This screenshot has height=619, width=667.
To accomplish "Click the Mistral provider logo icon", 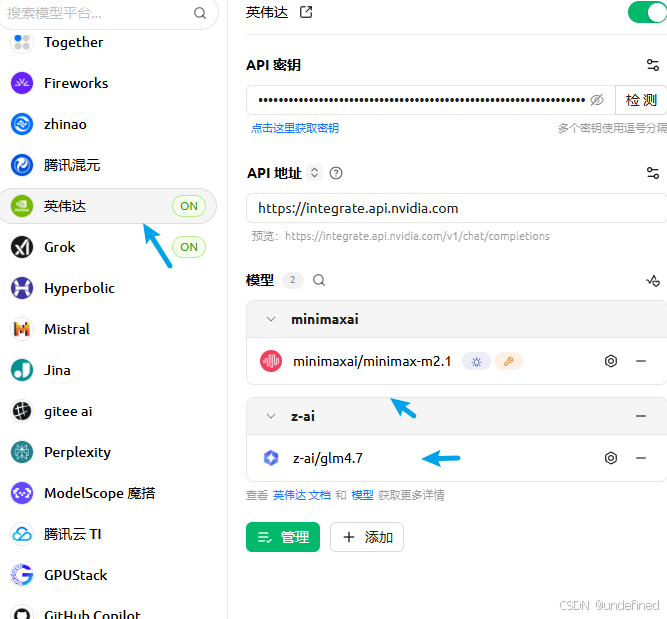I will pos(22,329).
